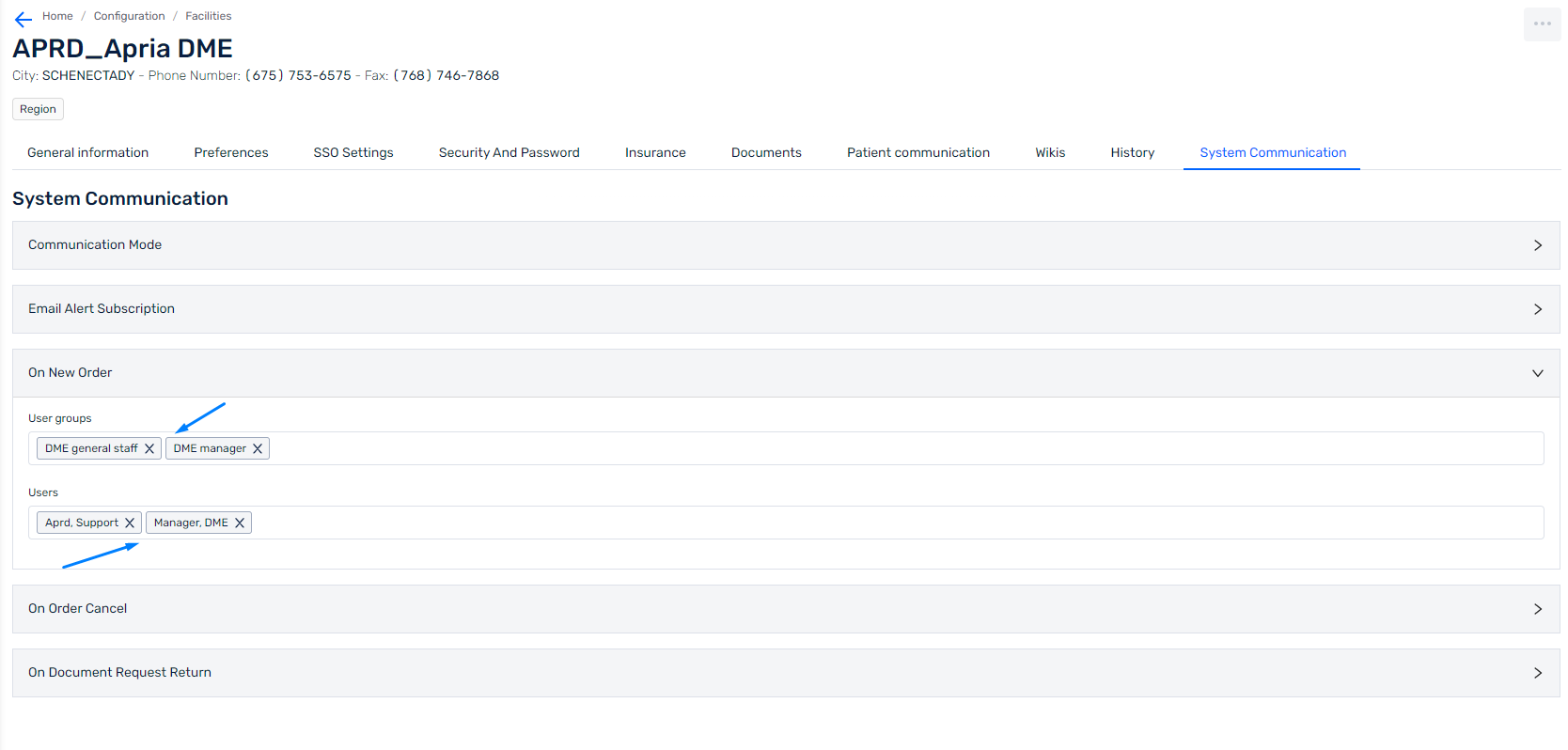
Task: View the History tab
Action: coord(1132,152)
